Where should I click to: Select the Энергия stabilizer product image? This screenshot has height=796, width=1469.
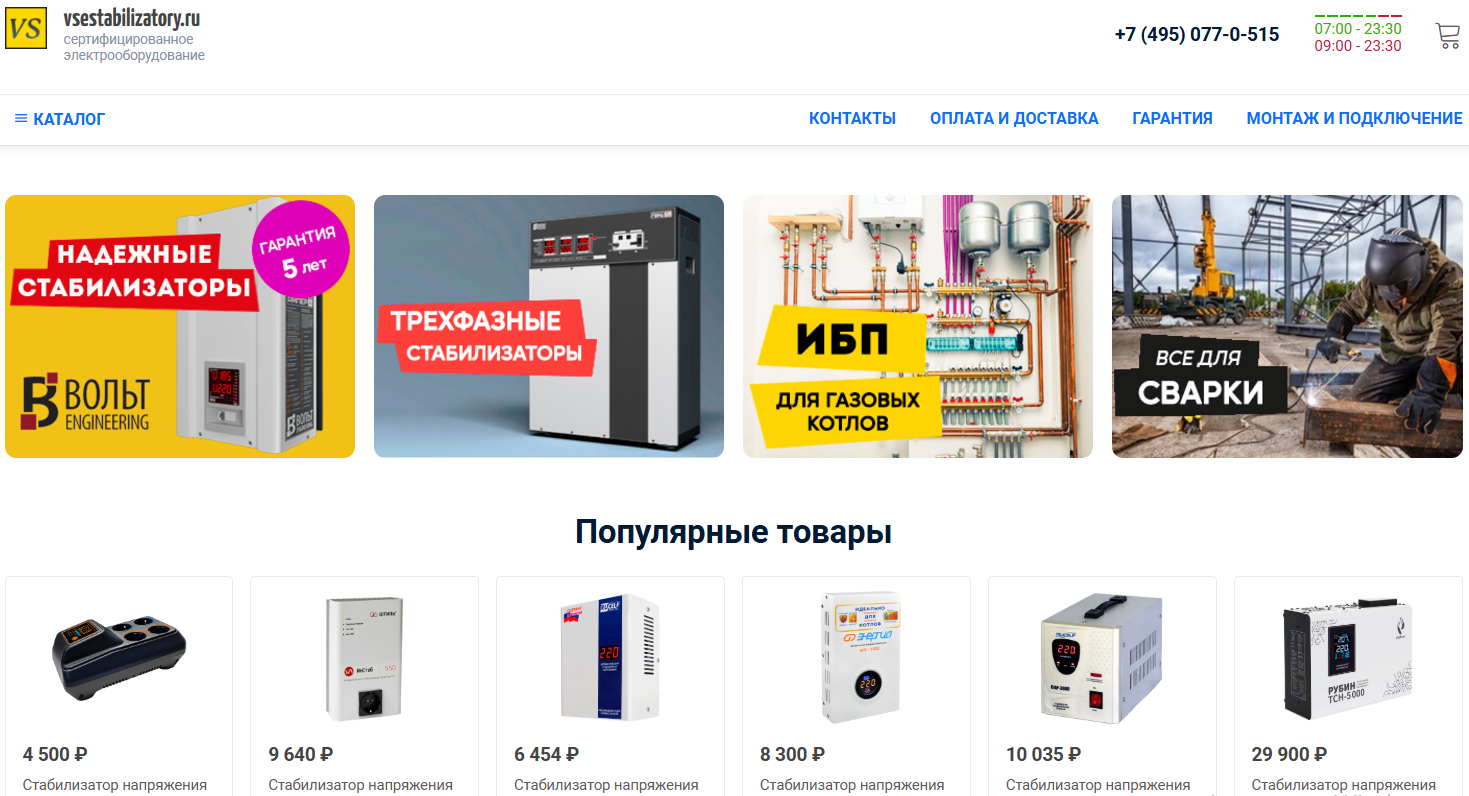(x=856, y=657)
